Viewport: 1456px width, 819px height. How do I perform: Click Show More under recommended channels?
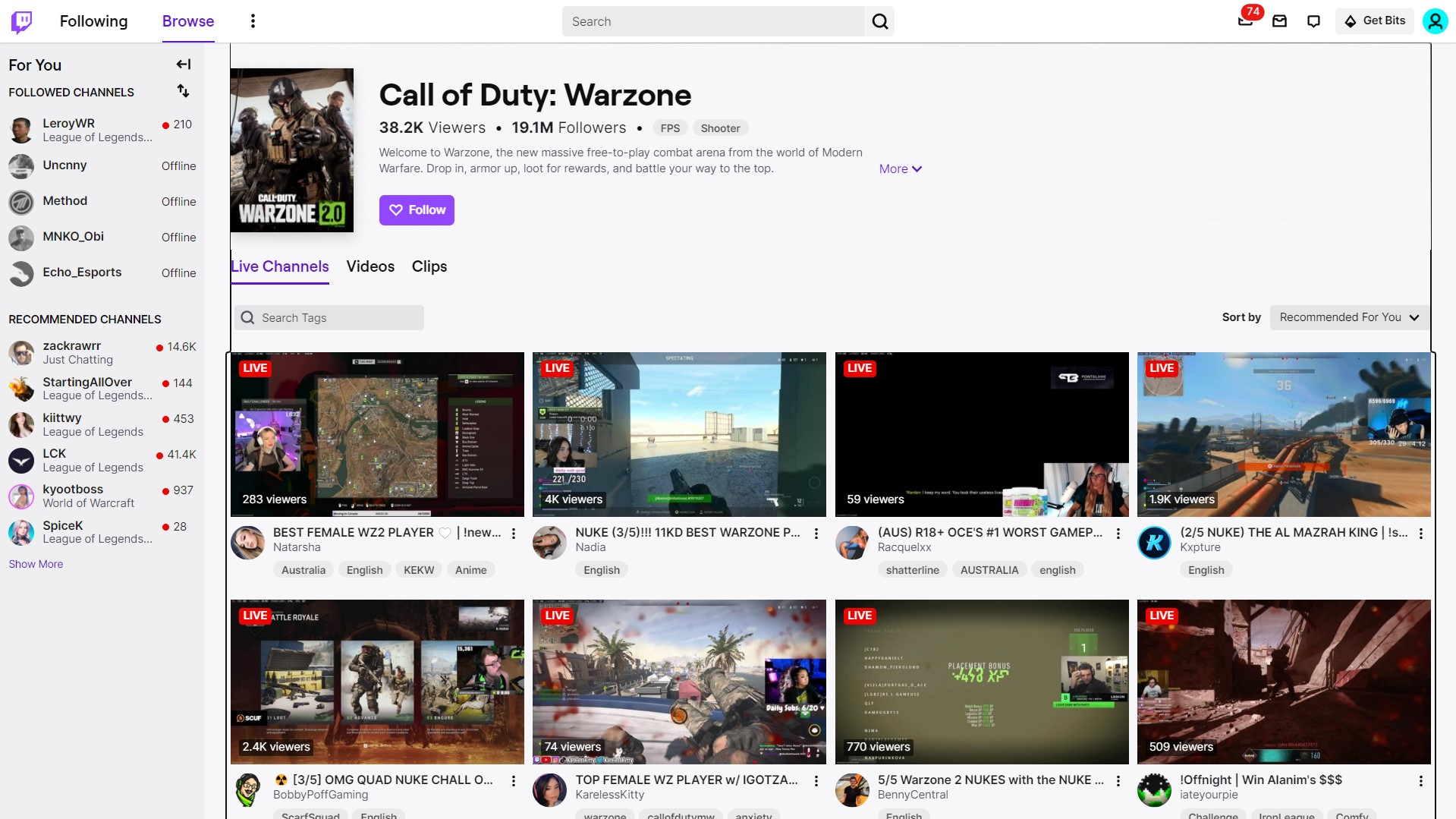(35, 564)
